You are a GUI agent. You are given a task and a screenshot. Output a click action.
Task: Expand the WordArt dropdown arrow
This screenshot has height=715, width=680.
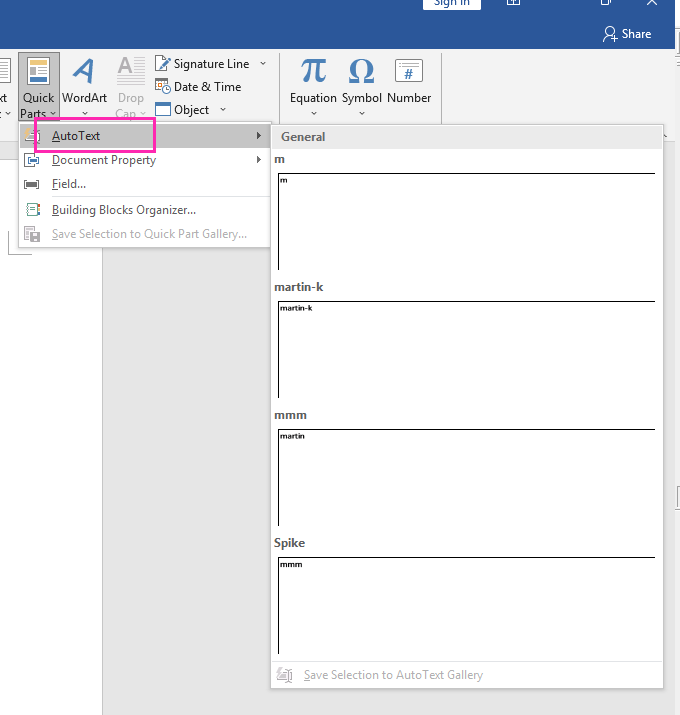pos(85,113)
